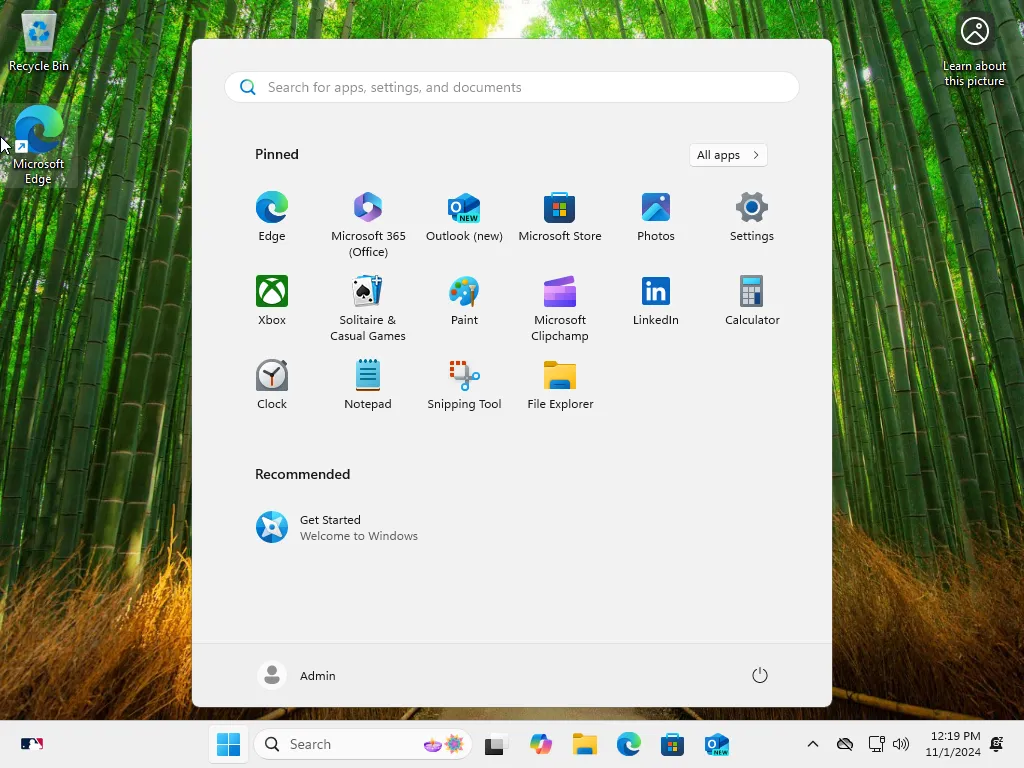Open the Clock app
1024x768 pixels.
pyautogui.click(x=272, y=385)
